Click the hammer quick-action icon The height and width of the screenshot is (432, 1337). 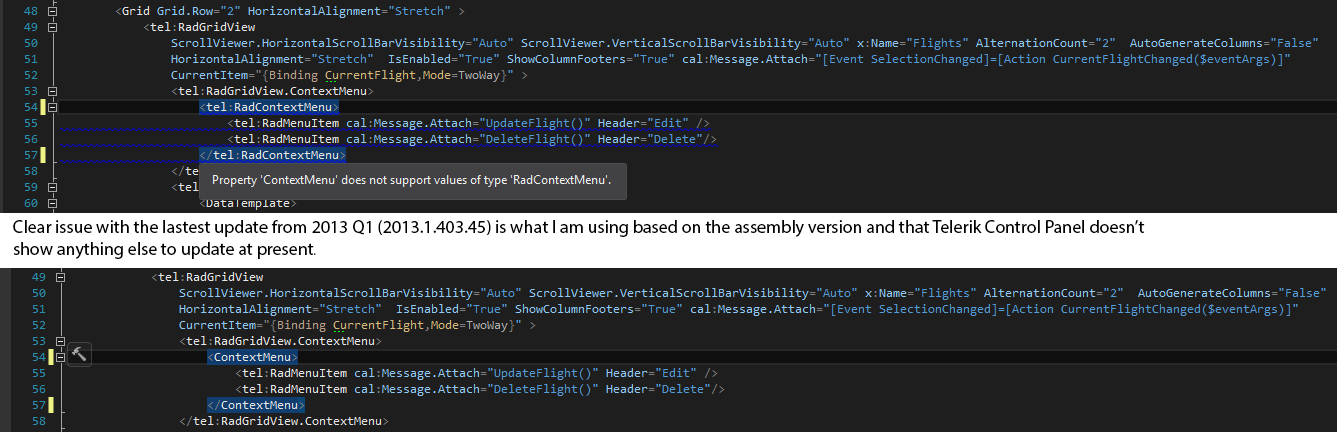[79, 355]
